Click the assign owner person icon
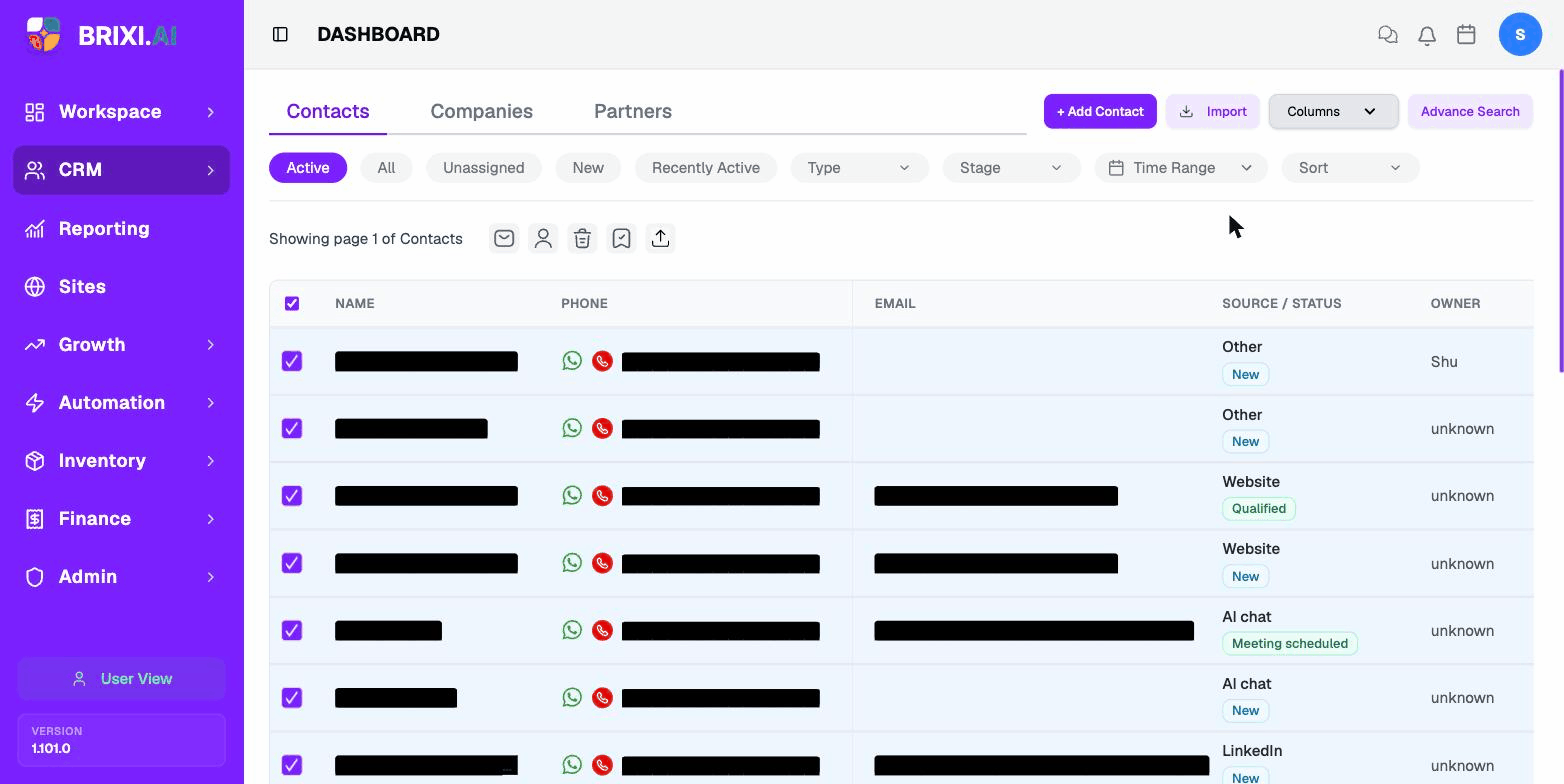The height and width of the screenshot is (784, 1564). (x=543, y=238)
